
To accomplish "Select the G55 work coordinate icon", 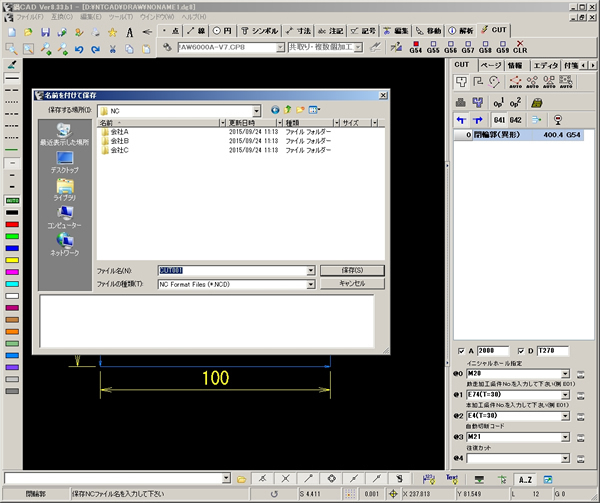I will (433, 47).
